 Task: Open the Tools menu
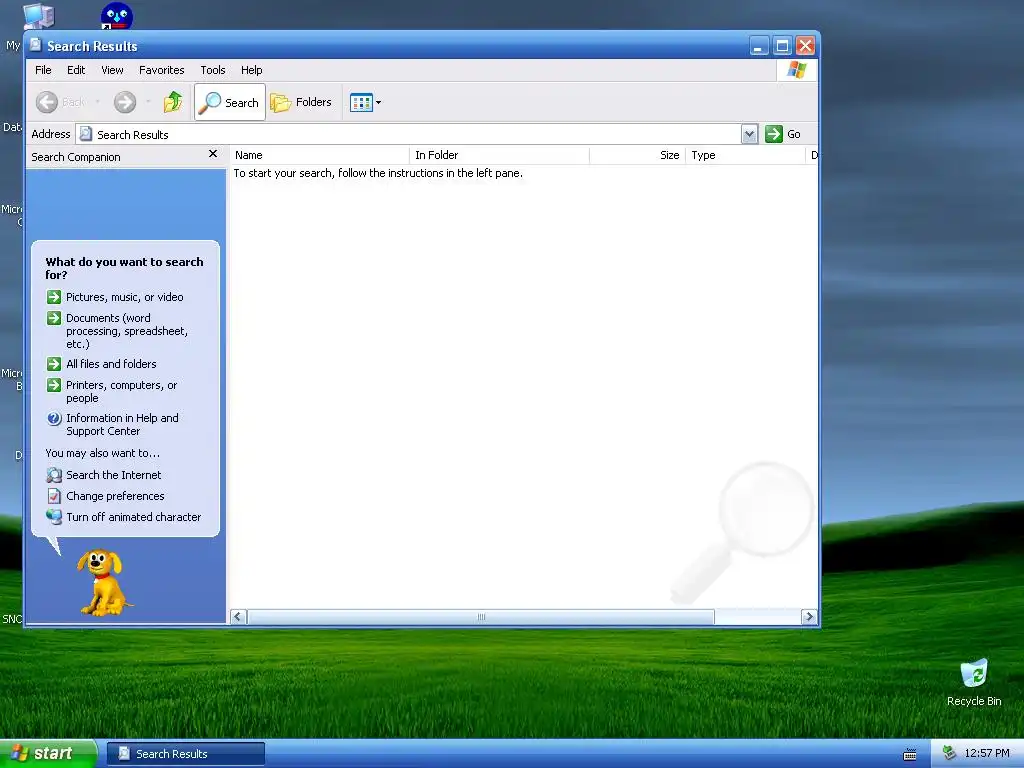pyautogui.click(x=213, y=70)
